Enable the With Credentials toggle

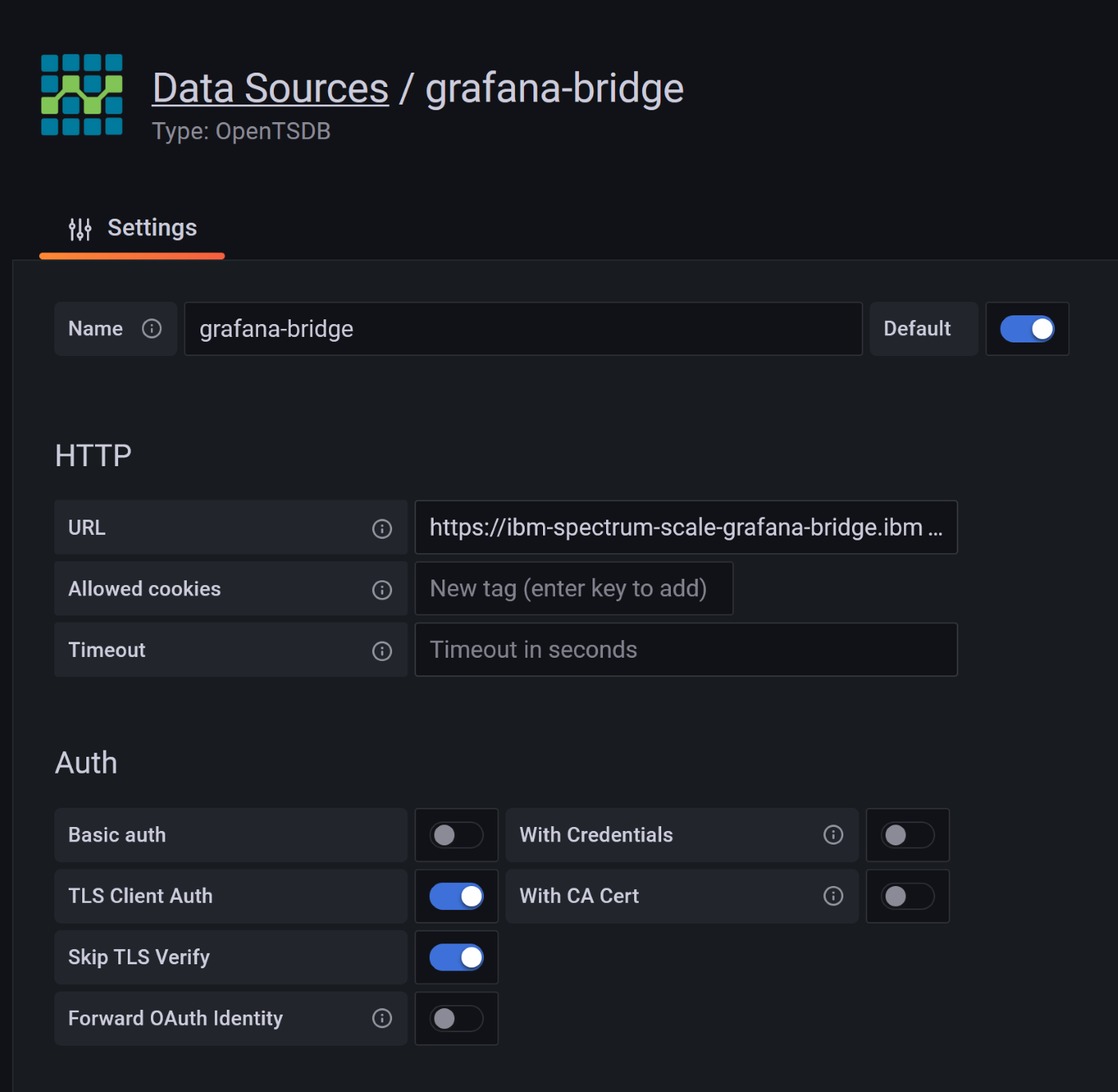(907, 835)
